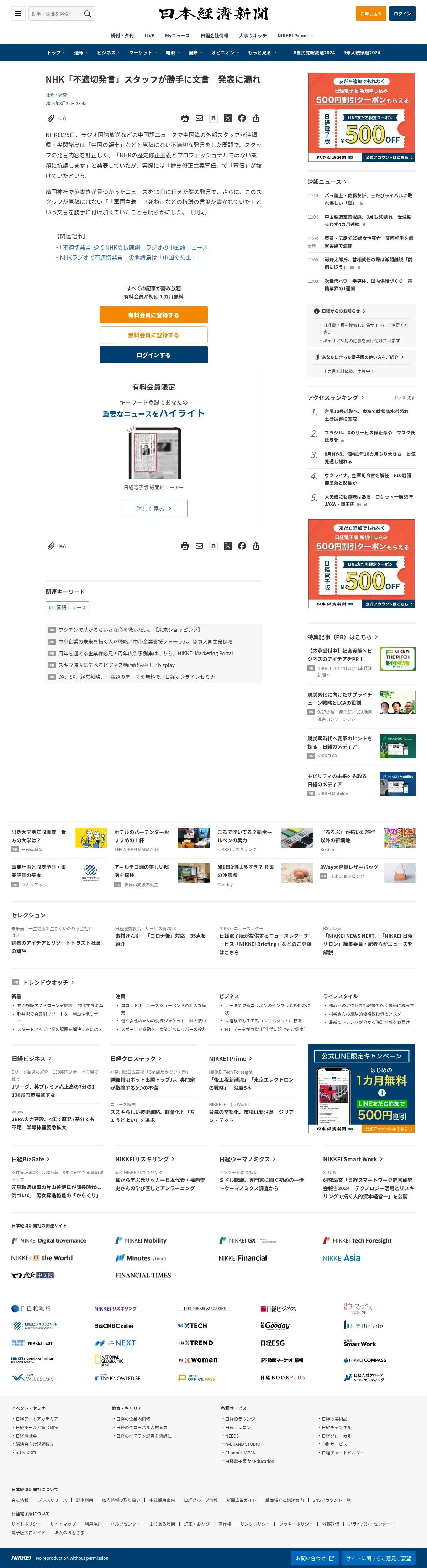Open the アクセスランキング section heading
427x1568 pixels.
[336, 397]
